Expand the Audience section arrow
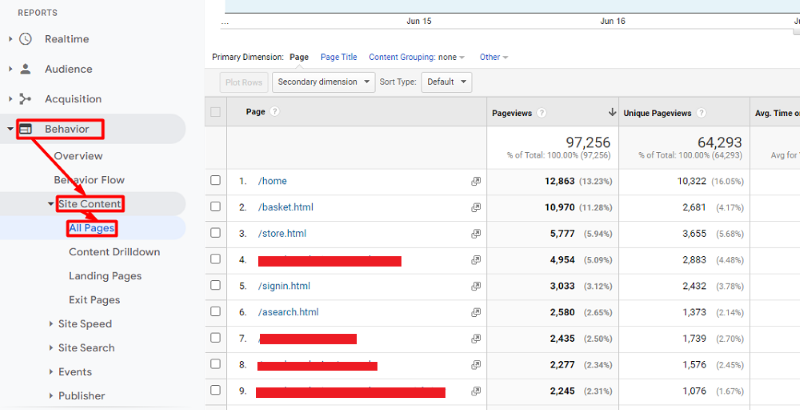Image resolution: width=800 pixels, height=410 pixels. 10,69
